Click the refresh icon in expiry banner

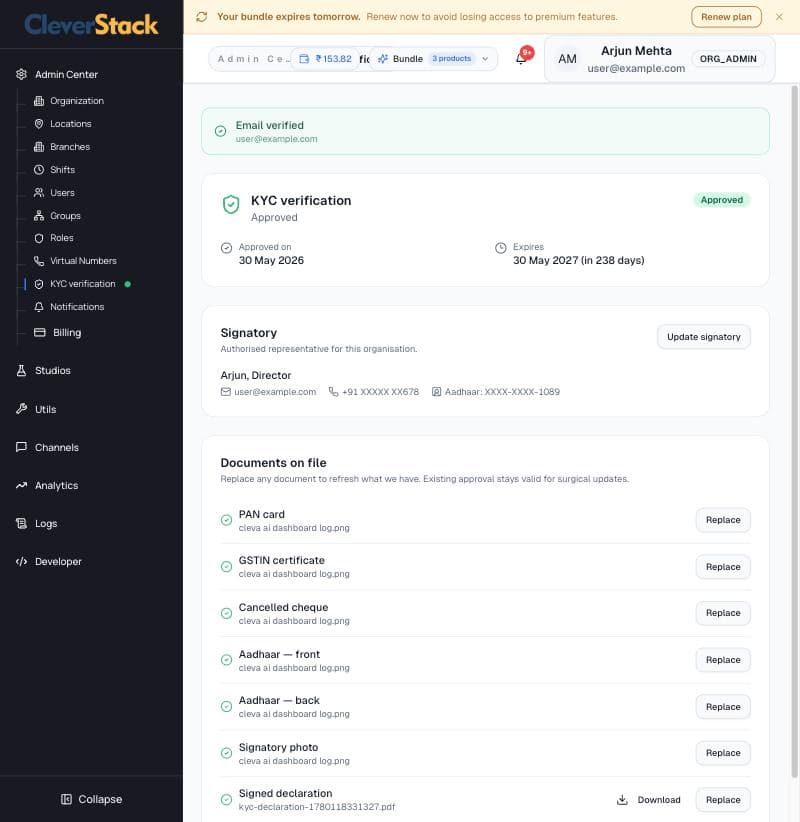[202, 17]
